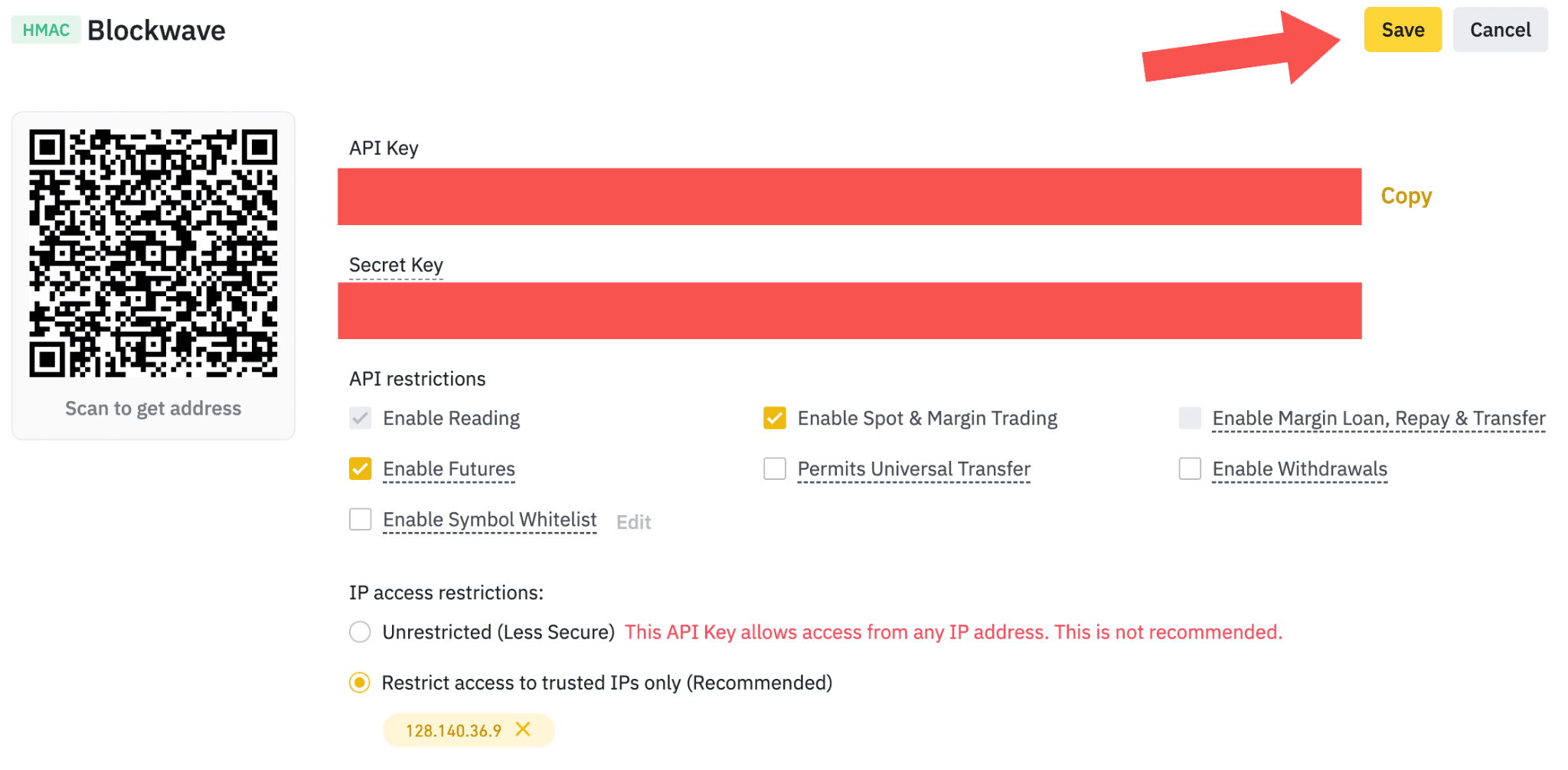1568x770 pixels.
Task: Click the QR code image
Action: click(153, 253)
